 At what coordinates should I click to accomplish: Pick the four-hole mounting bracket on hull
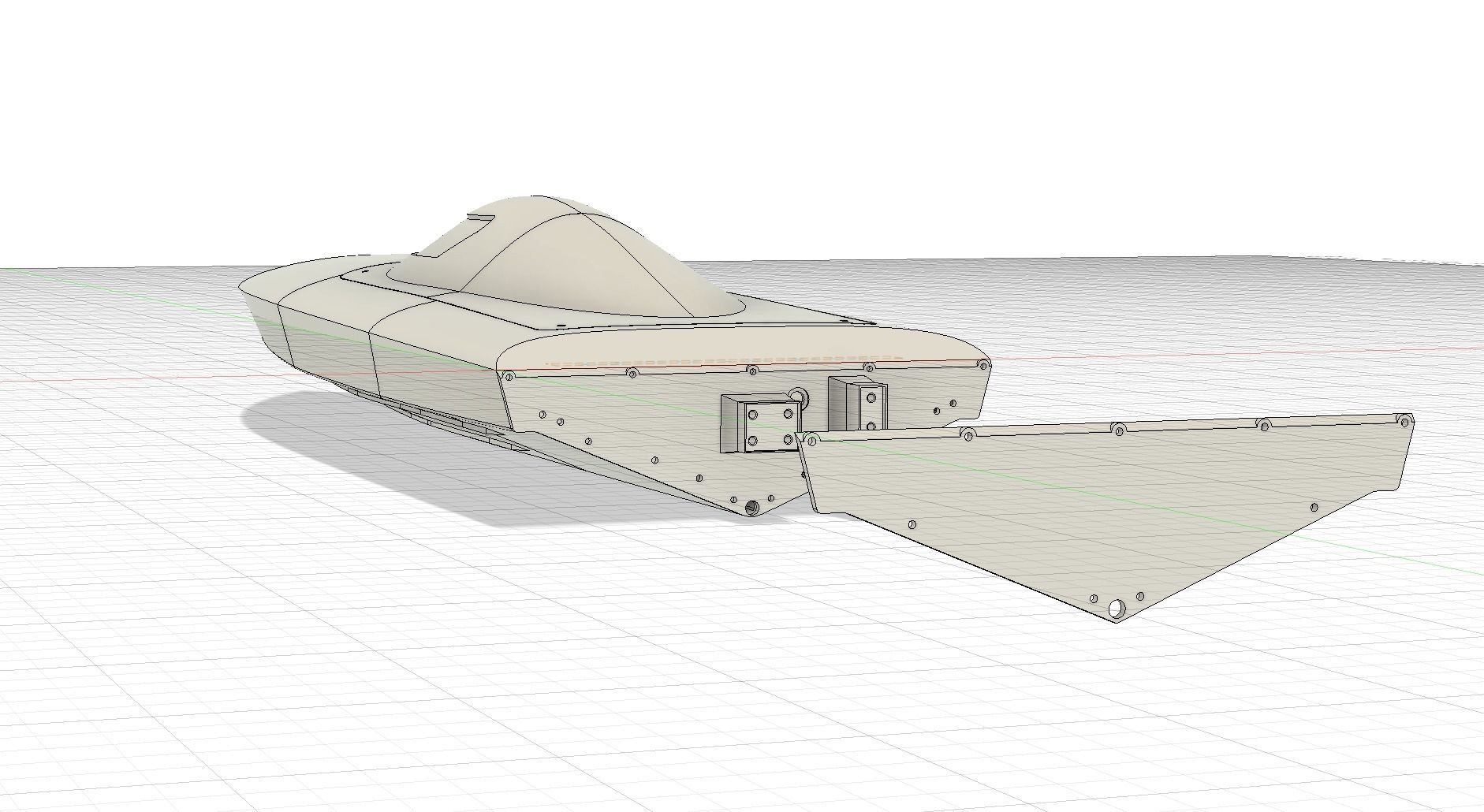pos(760,424)
